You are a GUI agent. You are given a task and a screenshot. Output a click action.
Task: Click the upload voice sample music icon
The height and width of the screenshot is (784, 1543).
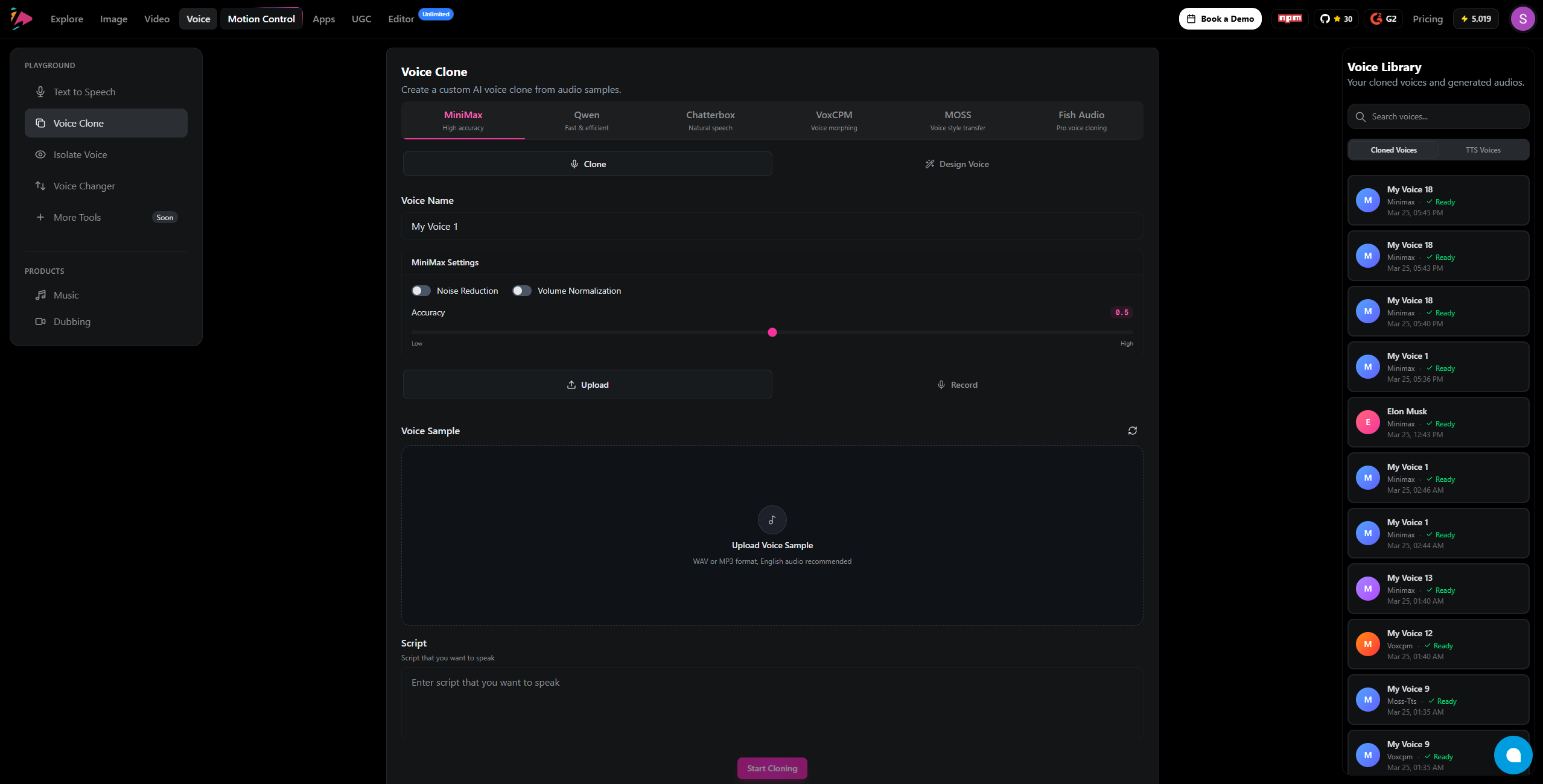point(772,520)
